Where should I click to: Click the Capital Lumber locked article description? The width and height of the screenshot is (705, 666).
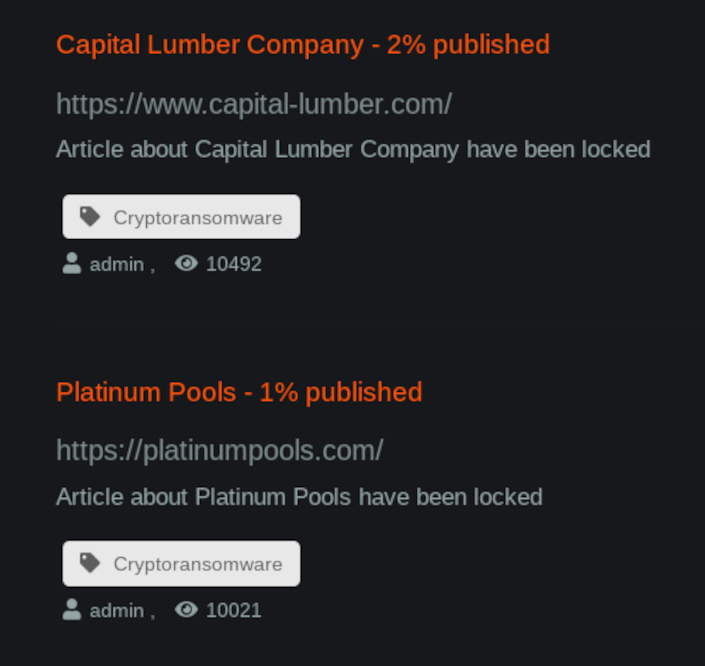(353, 150)
